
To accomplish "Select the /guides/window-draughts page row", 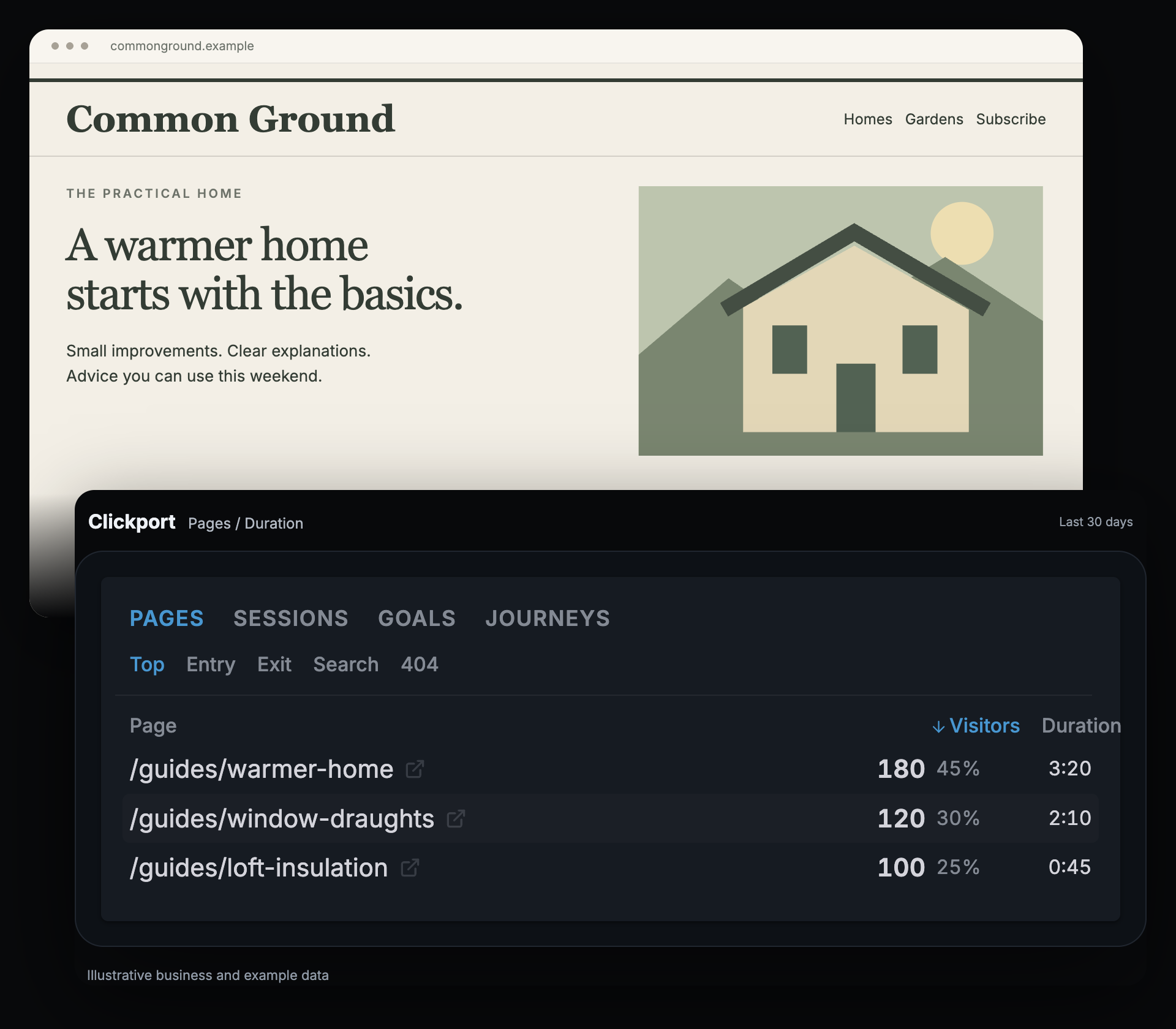I will [x=610, y=818].
